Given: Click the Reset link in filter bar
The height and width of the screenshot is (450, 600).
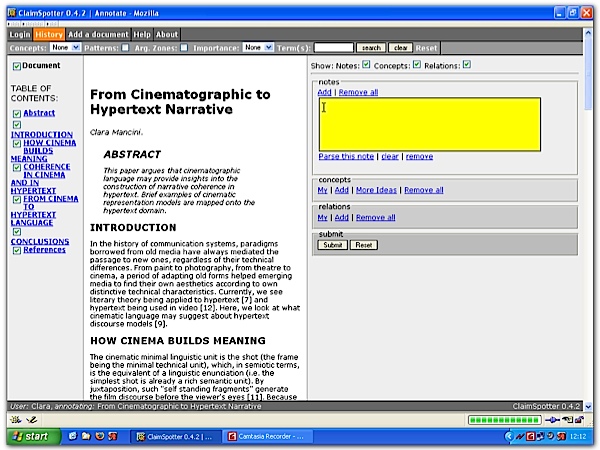Looking at the screenshot, I should coord(426,48).
